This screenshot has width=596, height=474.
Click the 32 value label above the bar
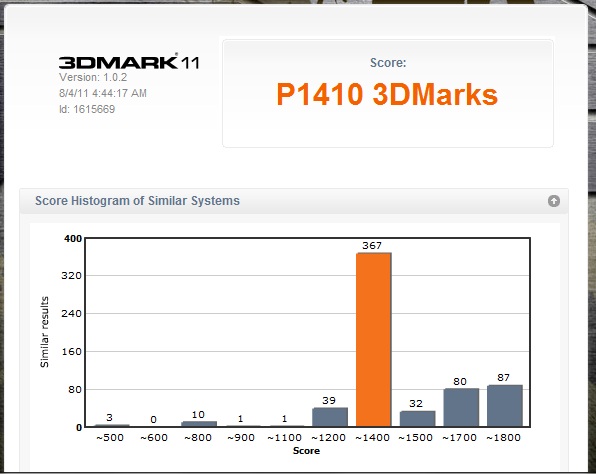click(x=416, y=403)
